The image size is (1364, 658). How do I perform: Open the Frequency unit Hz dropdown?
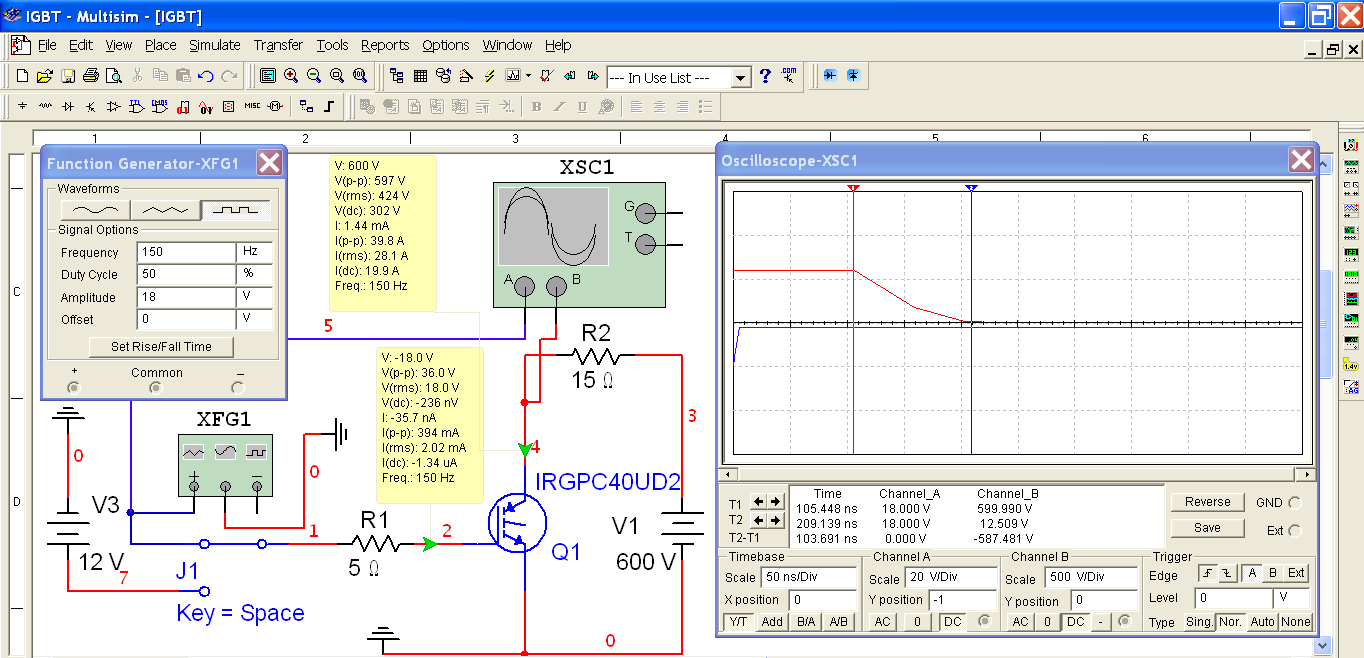click(254, 252)
